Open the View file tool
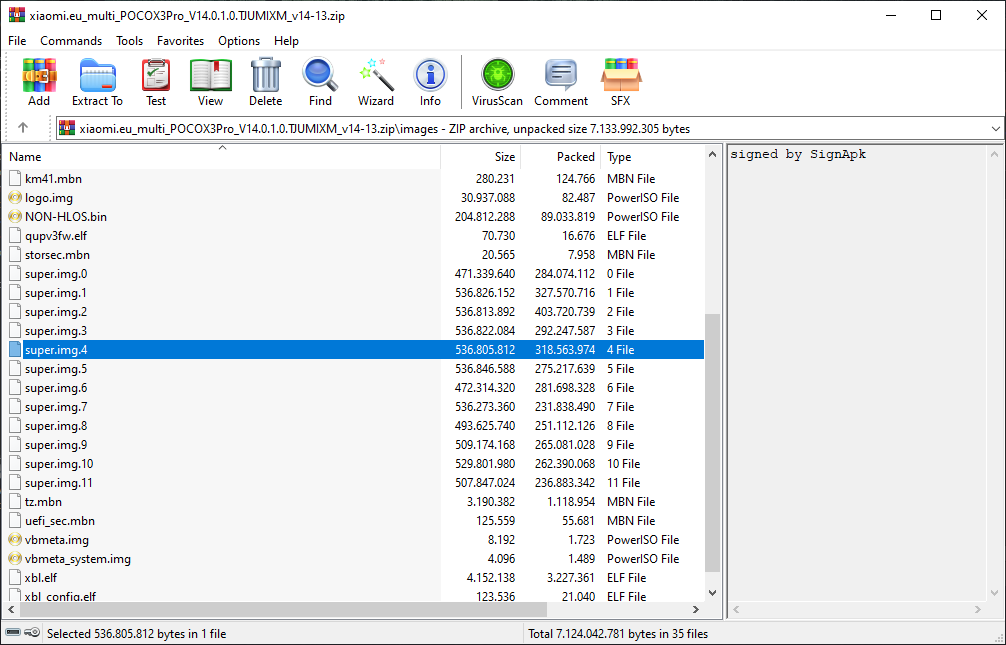The width and height of the screenshot is (1006, 645). pyautogui.click(x=210, y=82)
